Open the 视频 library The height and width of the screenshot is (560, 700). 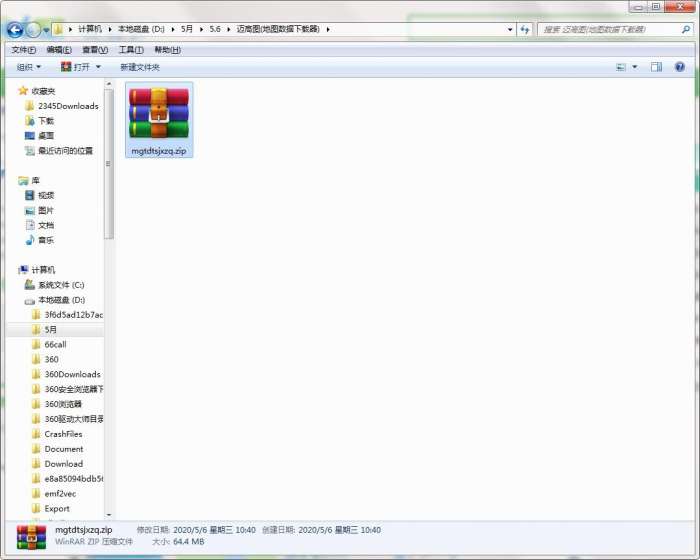(x=46, y=195)
